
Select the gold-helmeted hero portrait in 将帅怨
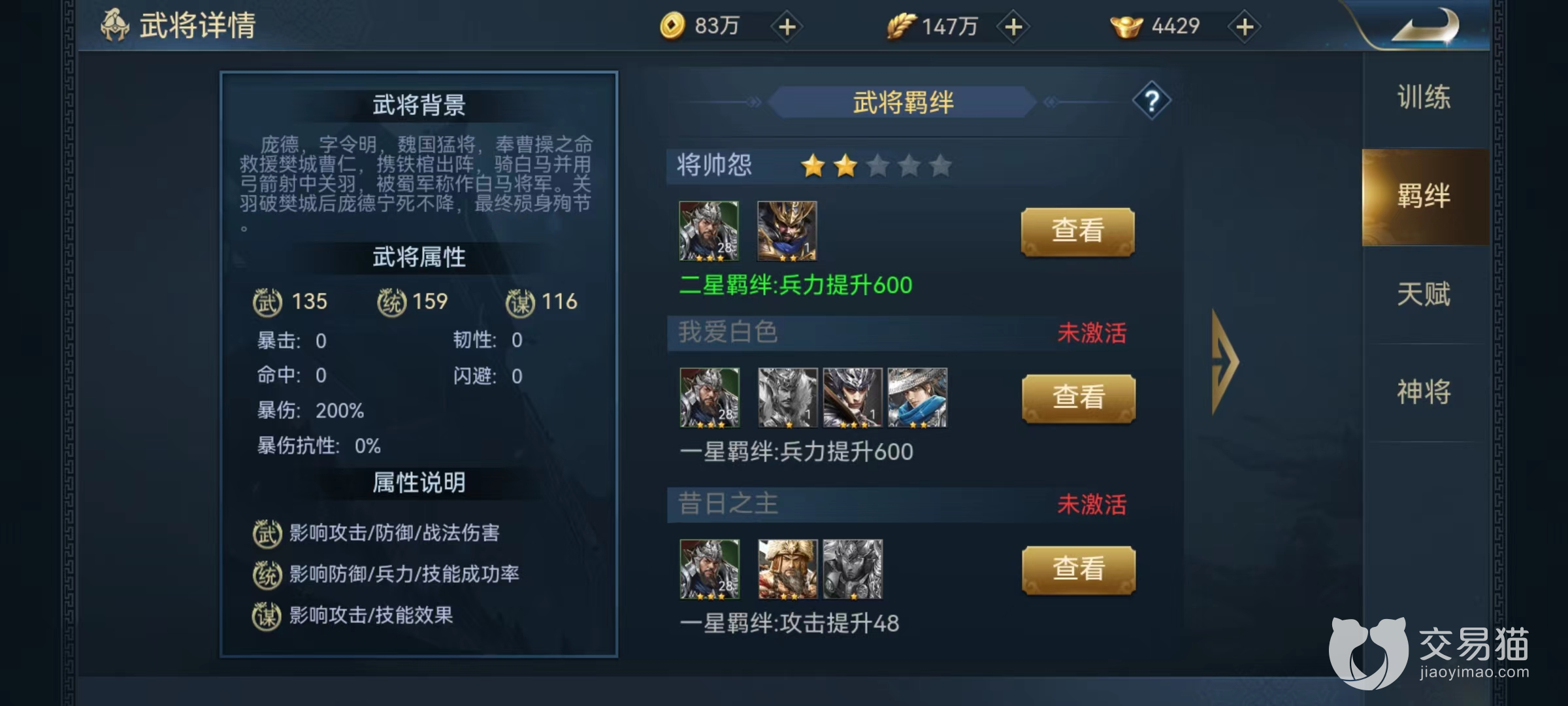(x=787, y=231)
